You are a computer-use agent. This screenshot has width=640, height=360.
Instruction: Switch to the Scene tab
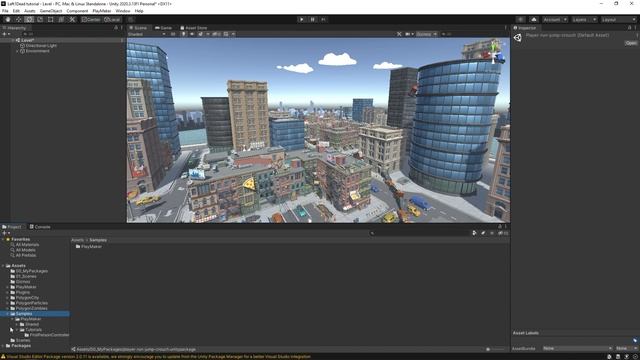pyautogui.click(x=138, y=28)
